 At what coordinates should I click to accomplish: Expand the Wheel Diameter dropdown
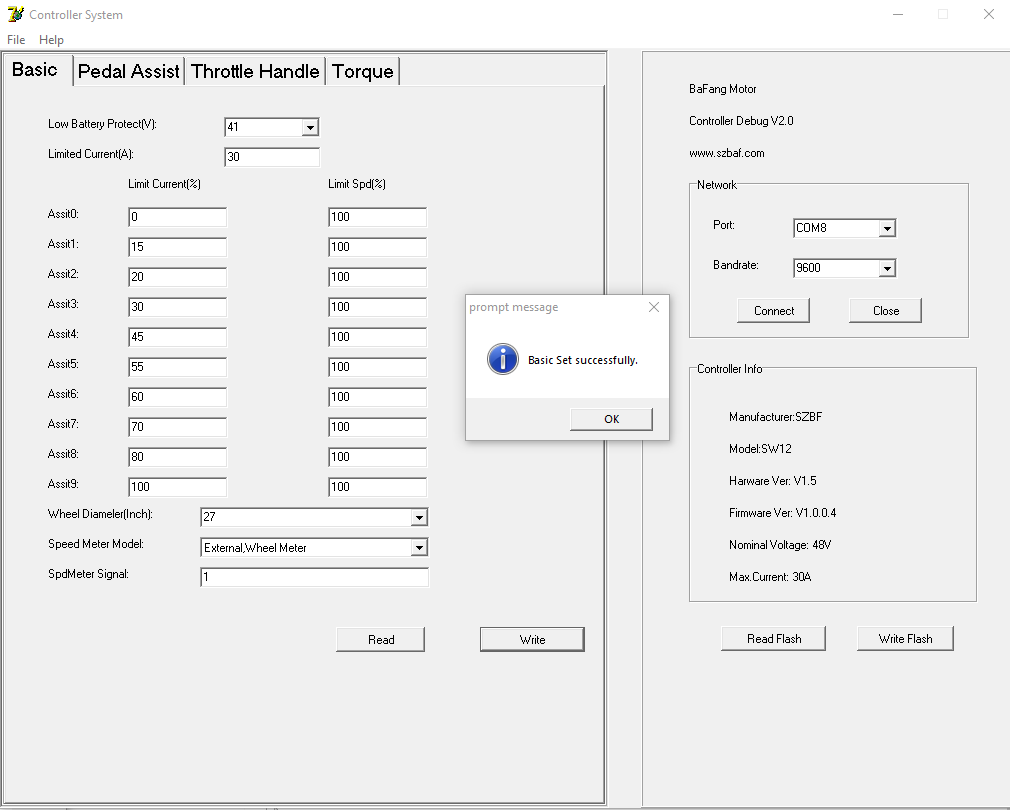click(419, 517)
